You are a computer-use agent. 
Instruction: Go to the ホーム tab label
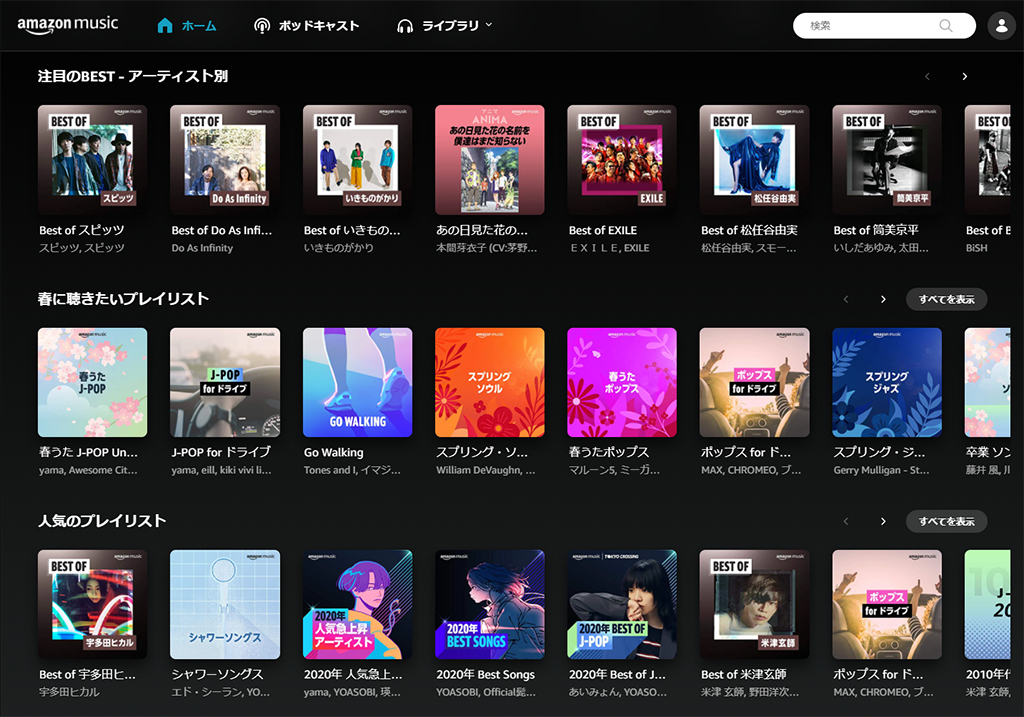pos(199,26)
